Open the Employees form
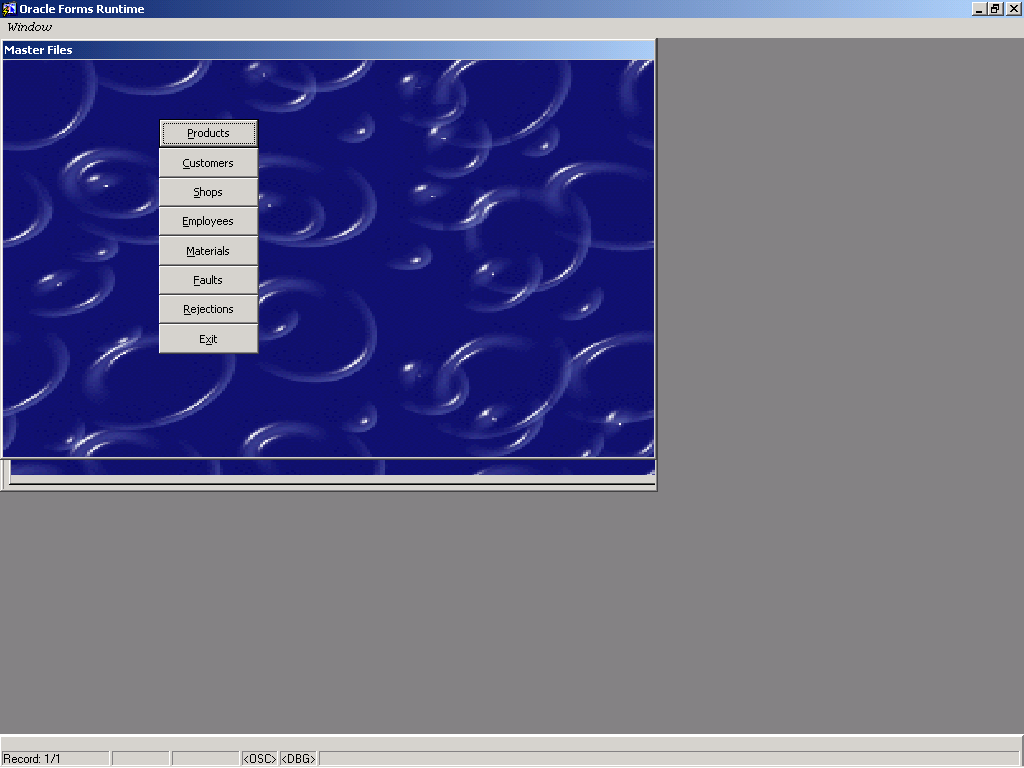This screenshot has width=1024, height=768. [208, 221]
